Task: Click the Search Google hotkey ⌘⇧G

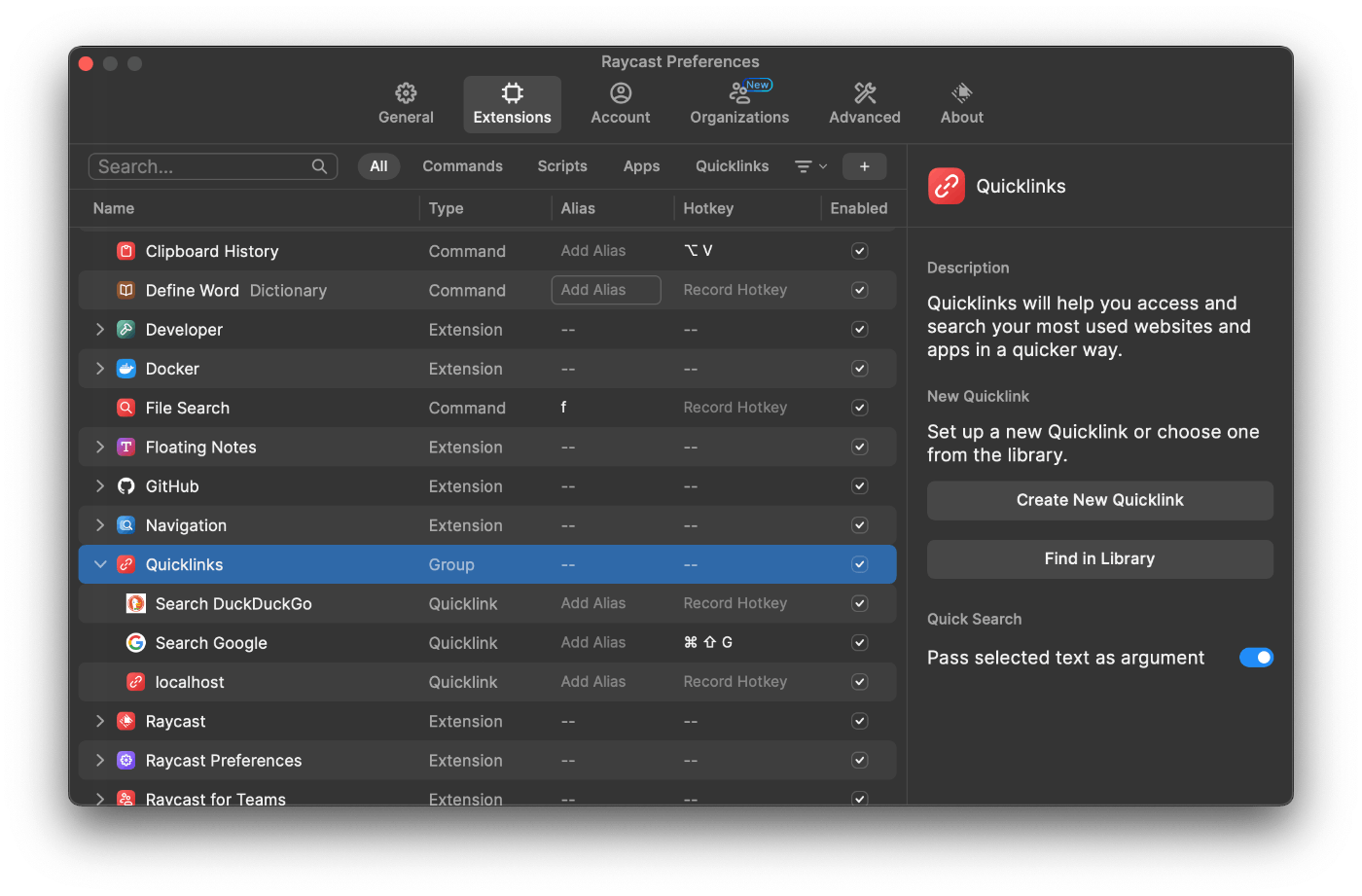Action: coord(708,642)
